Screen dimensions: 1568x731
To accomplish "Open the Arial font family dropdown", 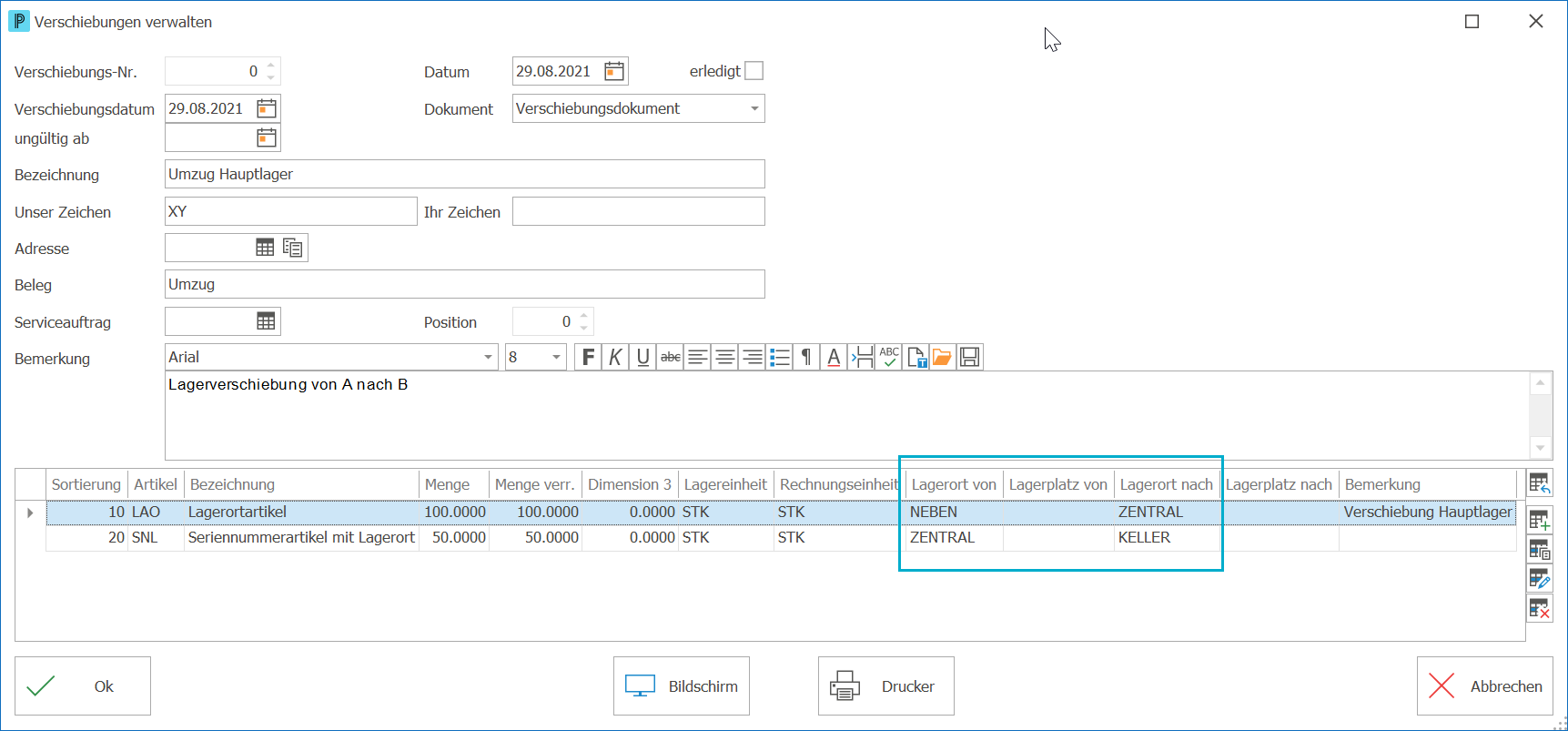I will [488, 357].
